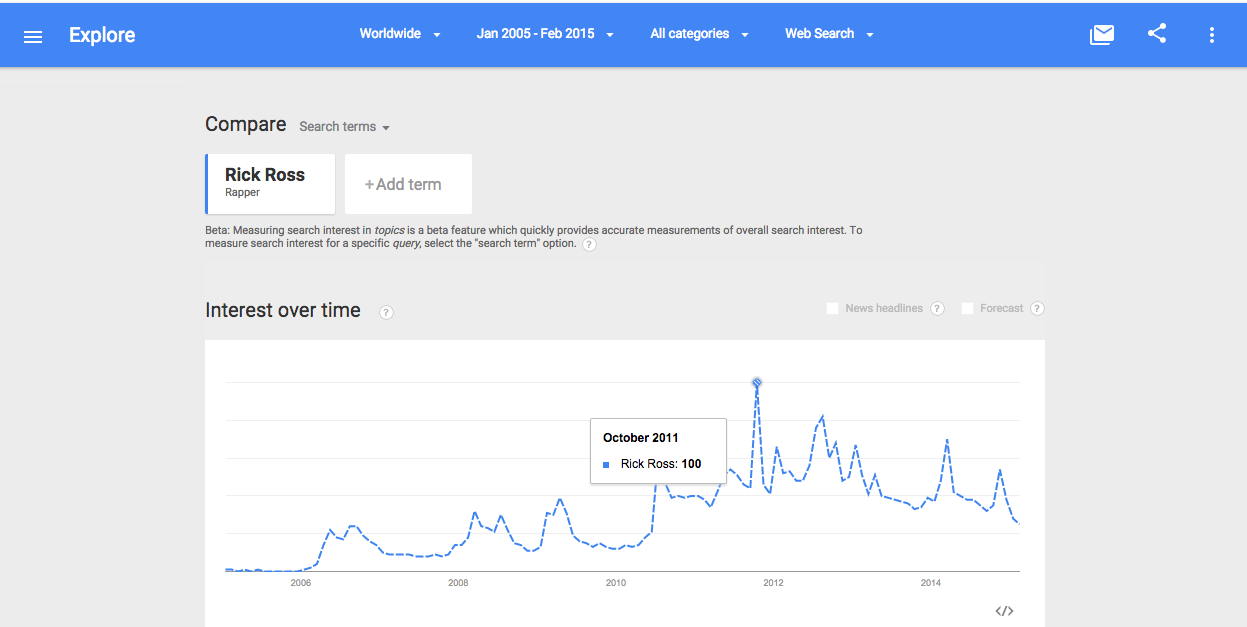The image size is (1247, 627).
Task: Open help icon next to Forecast
Action: [1037, 309]
